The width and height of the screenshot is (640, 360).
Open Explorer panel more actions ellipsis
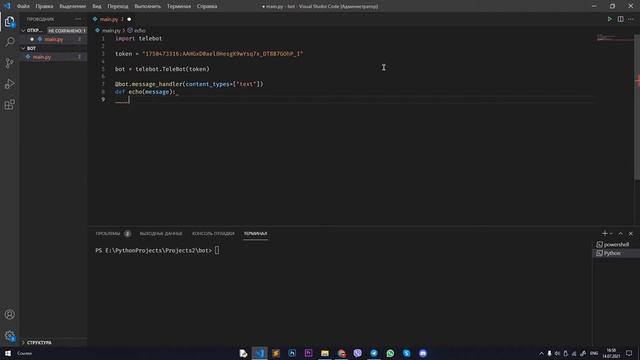pyautogui.click(x=78, y=19)
